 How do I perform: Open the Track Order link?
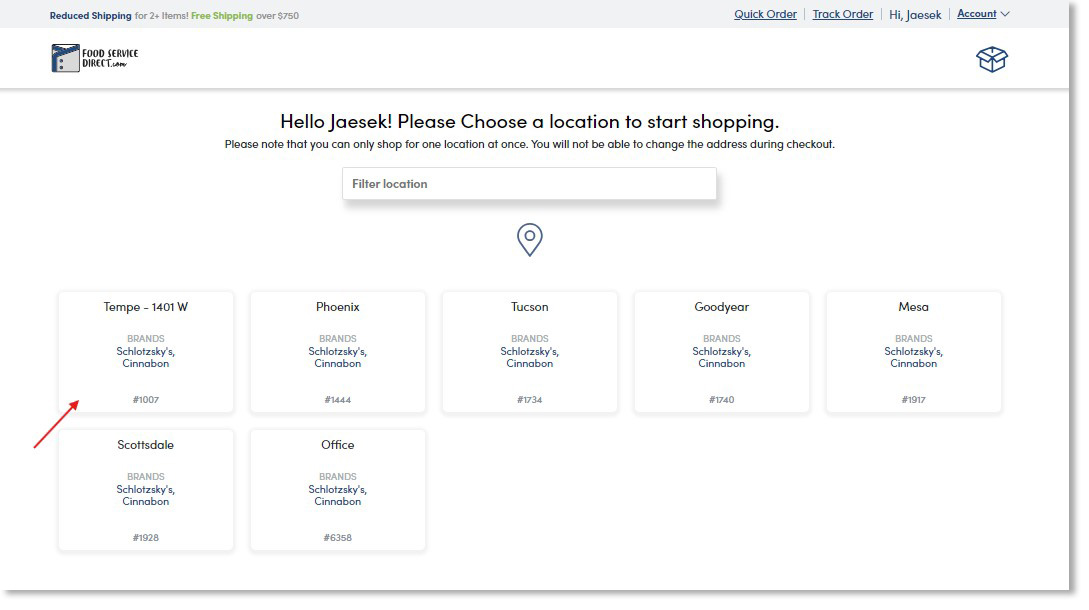[x=842, y=14]
